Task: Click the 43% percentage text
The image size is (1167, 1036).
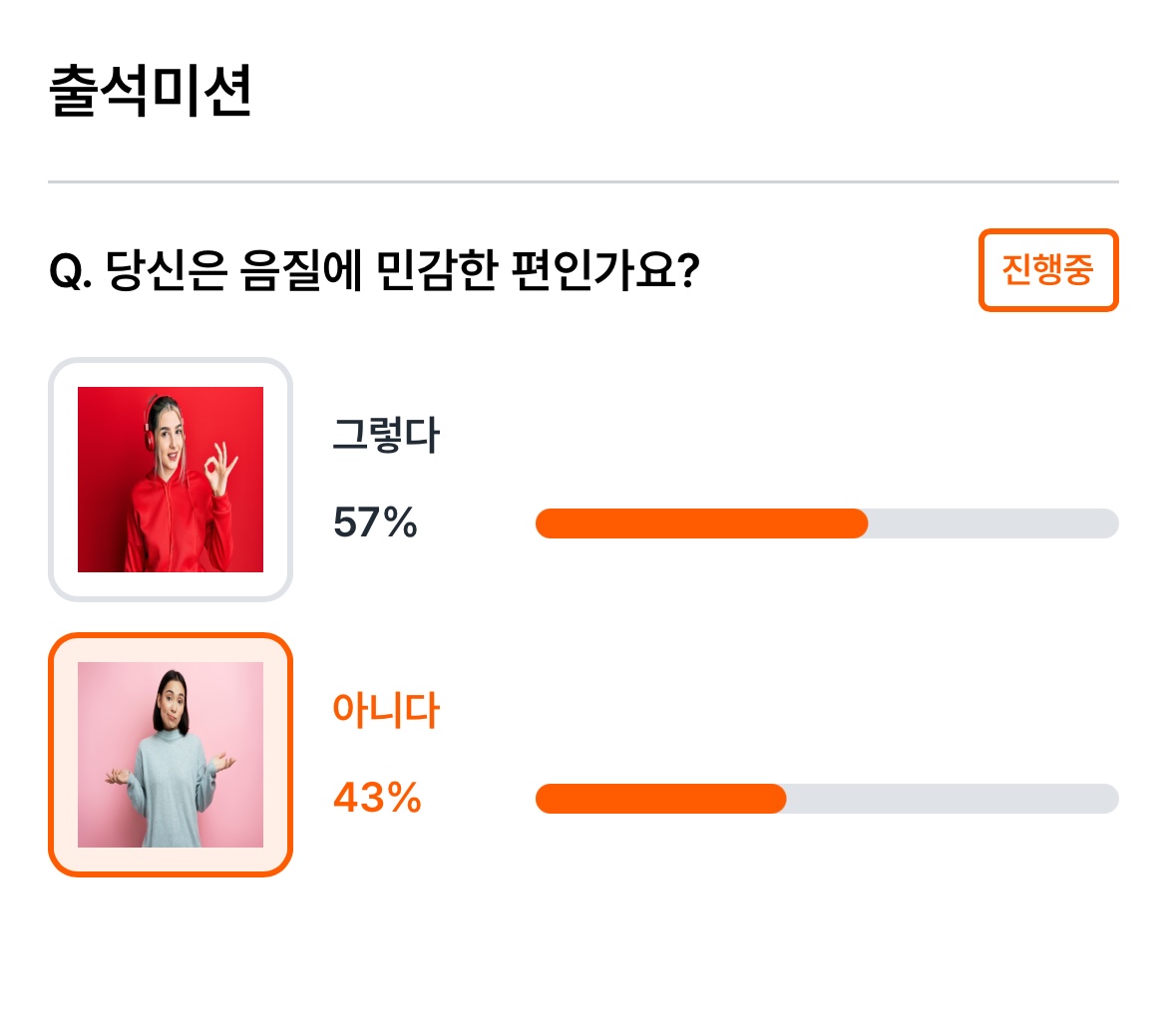Action: (x=377, y=798)
